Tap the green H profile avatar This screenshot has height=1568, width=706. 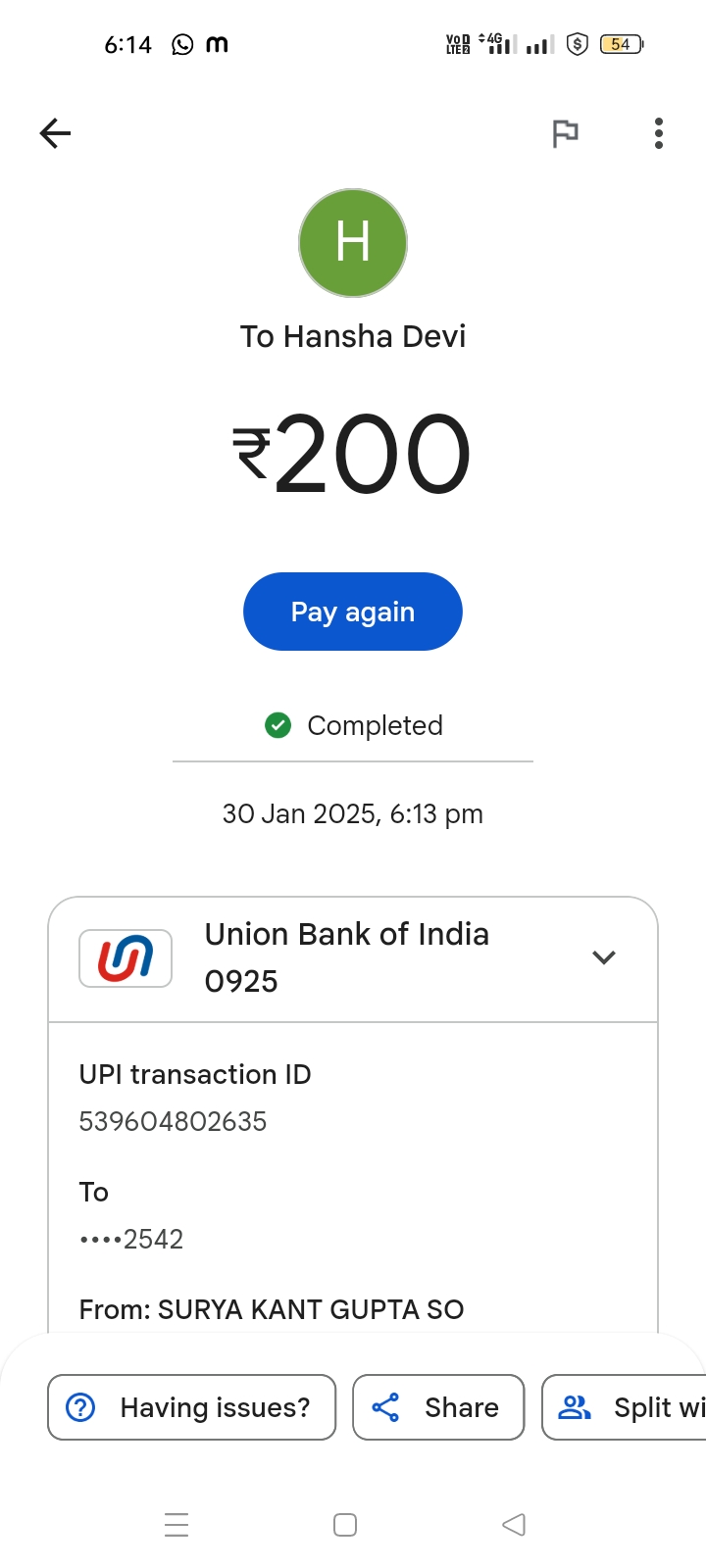tap(353, 243)
